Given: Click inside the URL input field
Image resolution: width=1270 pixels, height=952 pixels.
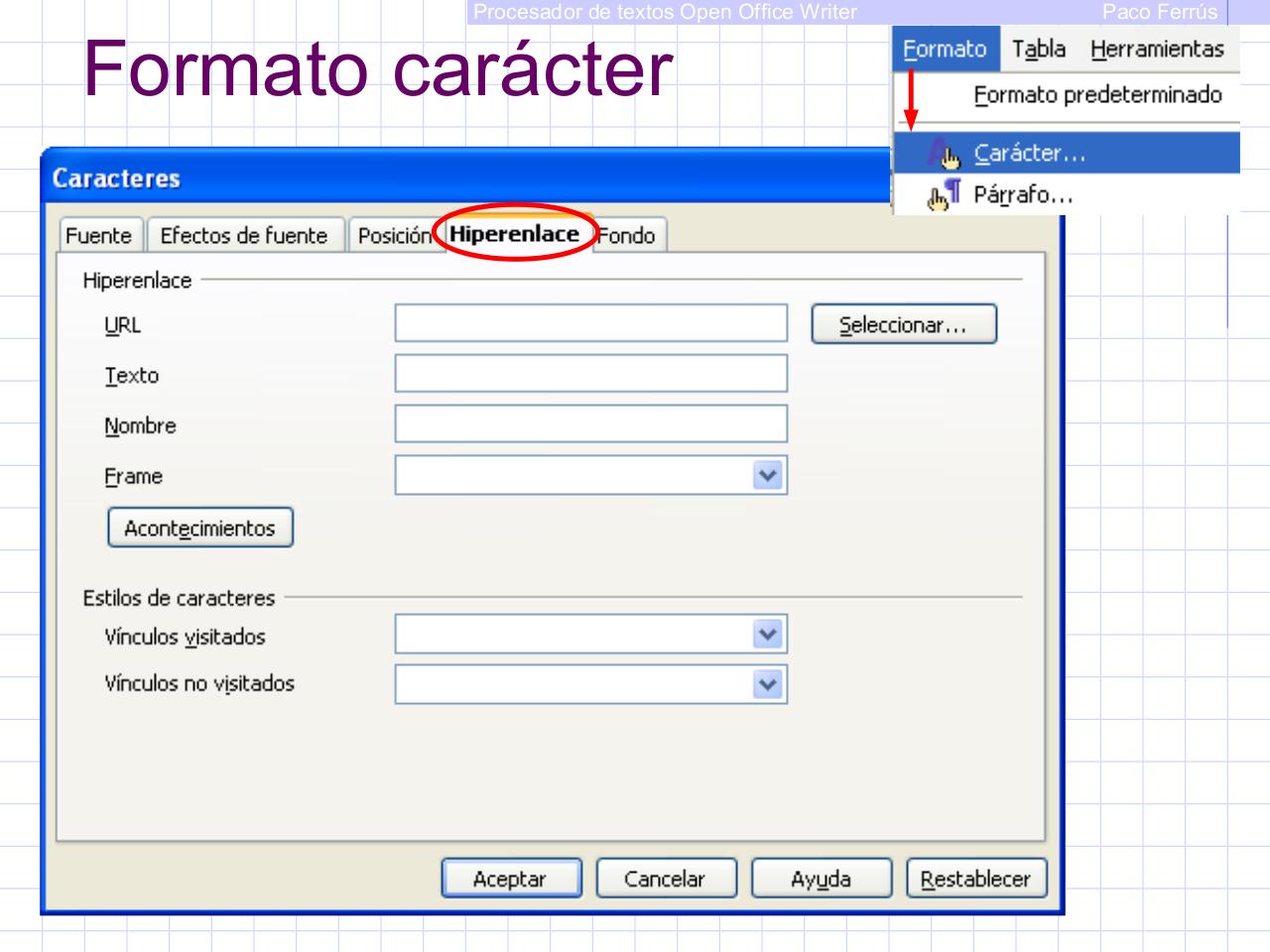Looking at the screenshot, I should 590,322.
